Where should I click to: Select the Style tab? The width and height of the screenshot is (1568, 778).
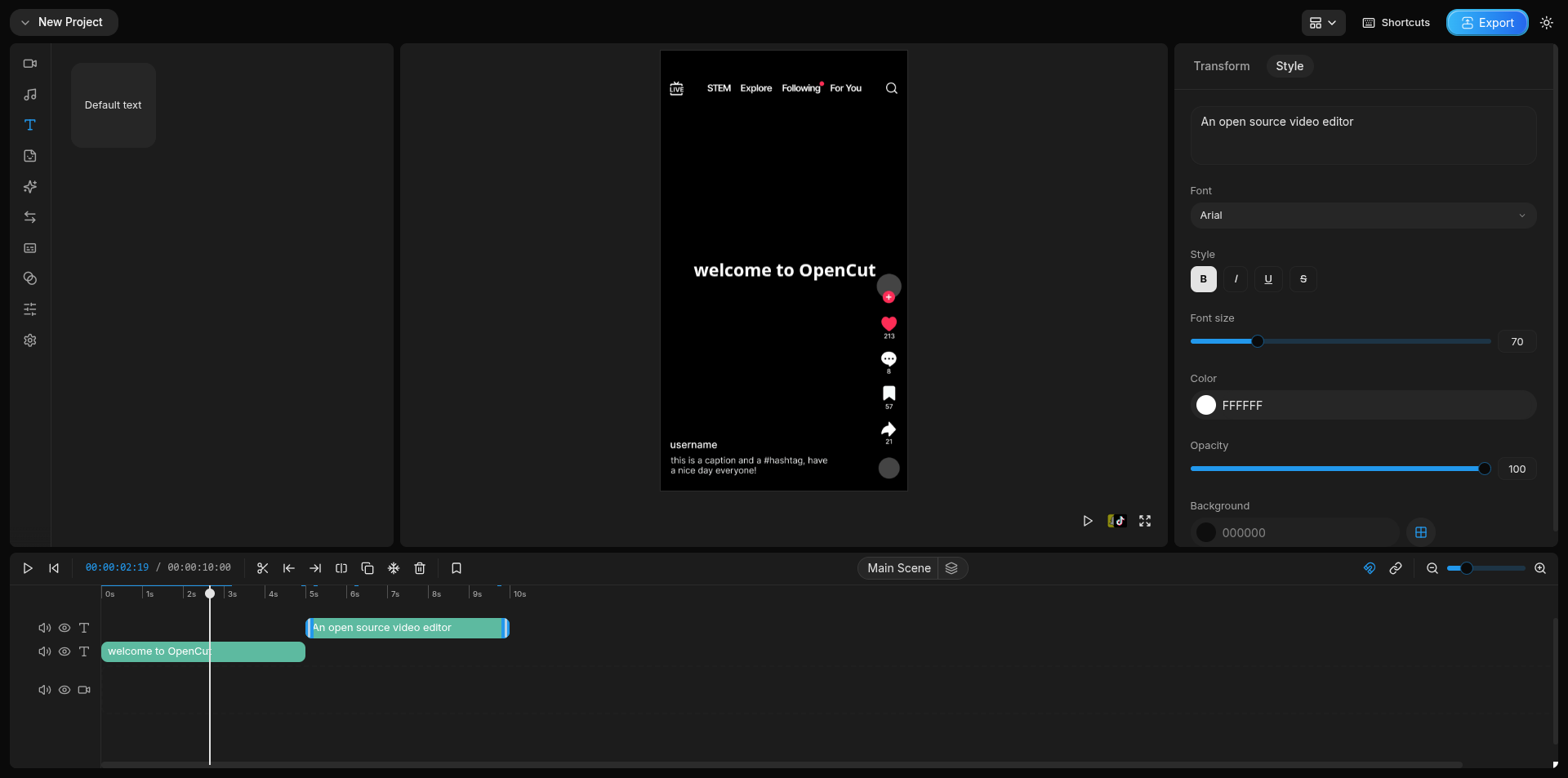1289,66
